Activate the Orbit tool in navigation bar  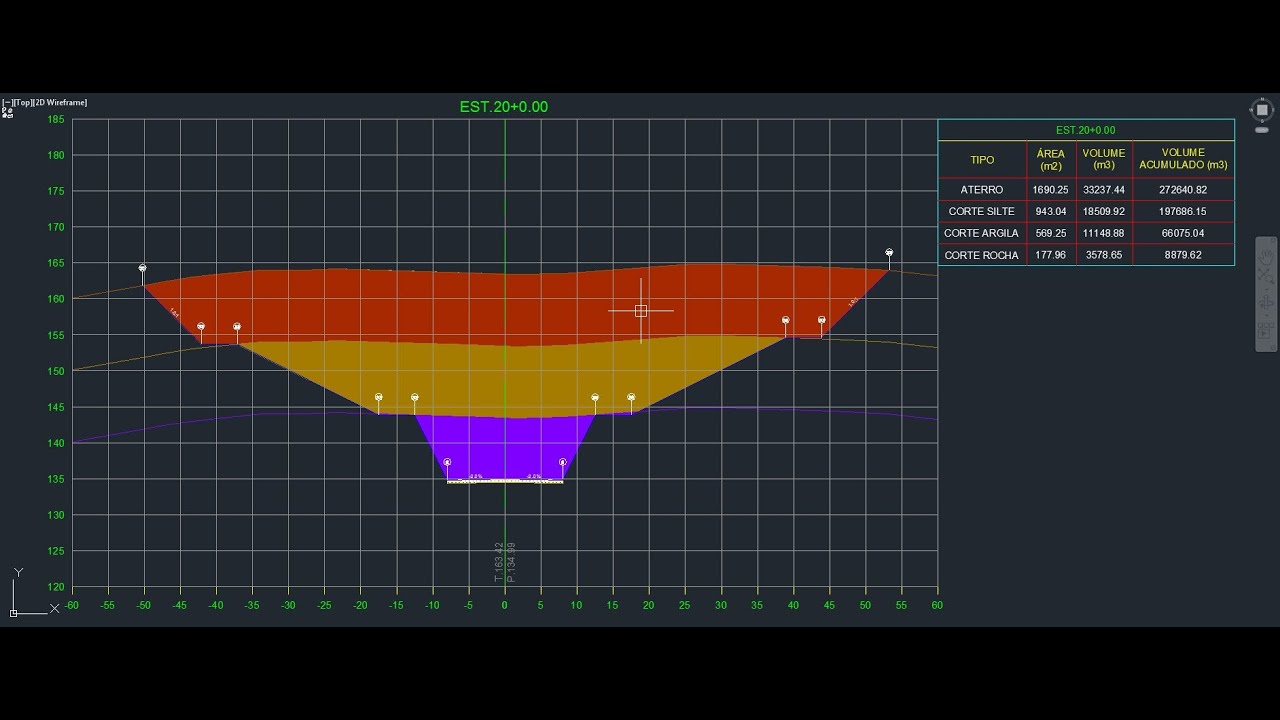[1265, 302]
